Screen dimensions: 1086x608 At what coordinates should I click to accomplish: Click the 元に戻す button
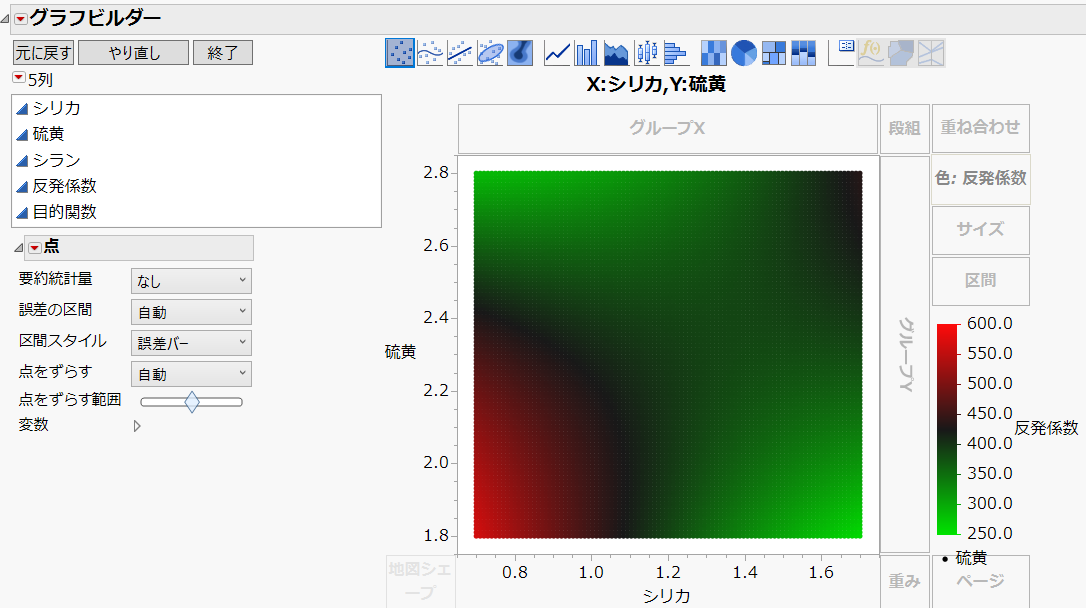[x=44, y=53]
